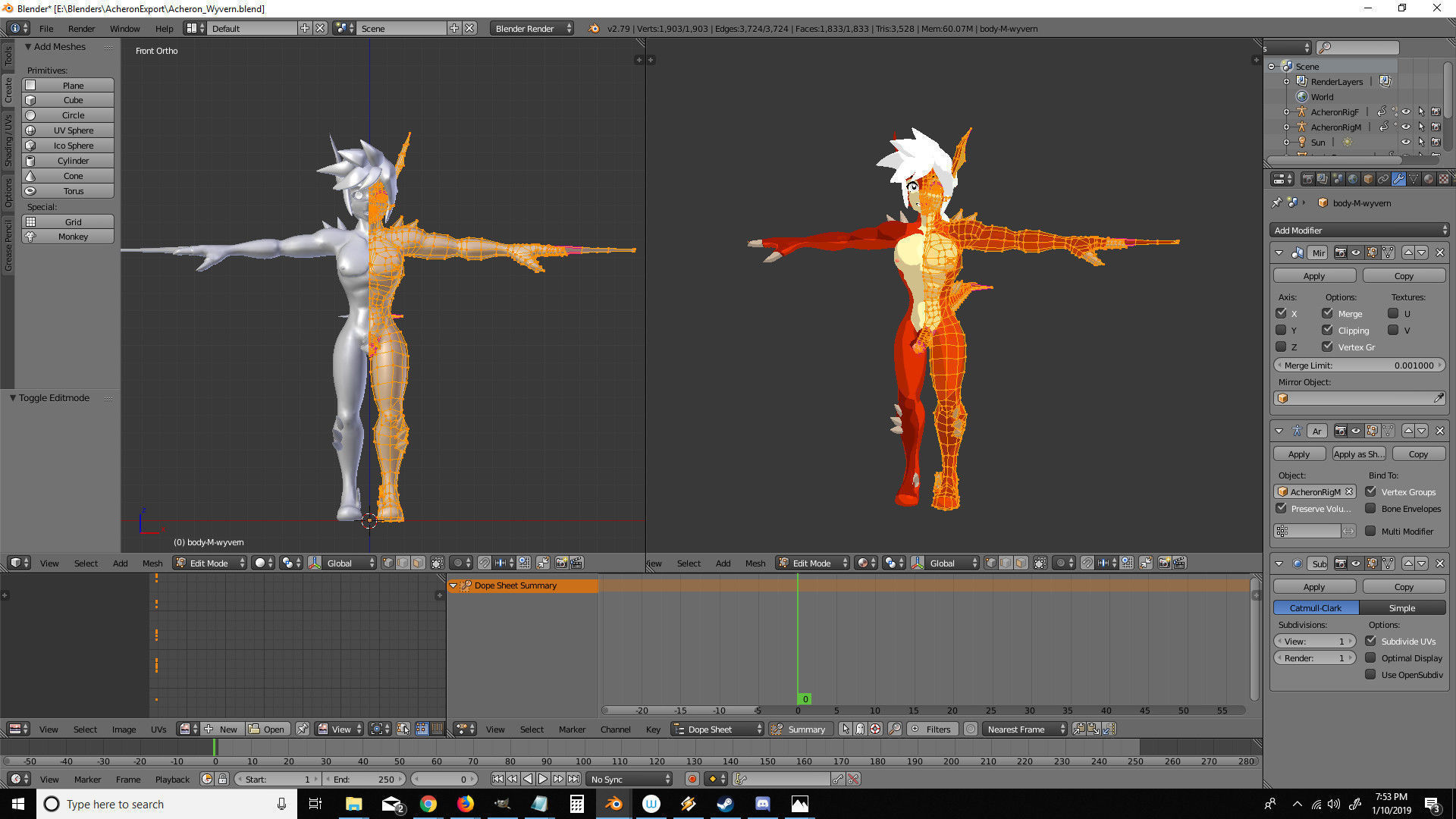Enable Mirror Y axis checkbox

coord(1281,330)
